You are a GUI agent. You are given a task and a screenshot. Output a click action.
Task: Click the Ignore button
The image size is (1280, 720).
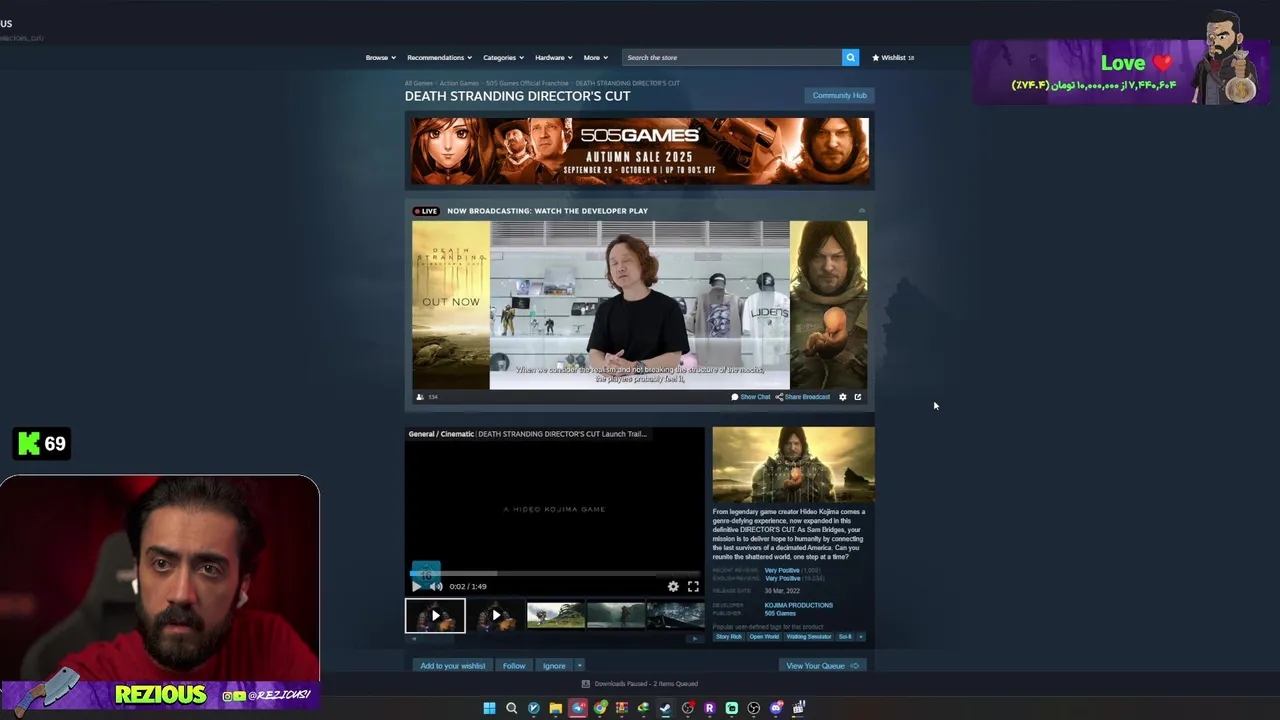click(x=554, y=666)
